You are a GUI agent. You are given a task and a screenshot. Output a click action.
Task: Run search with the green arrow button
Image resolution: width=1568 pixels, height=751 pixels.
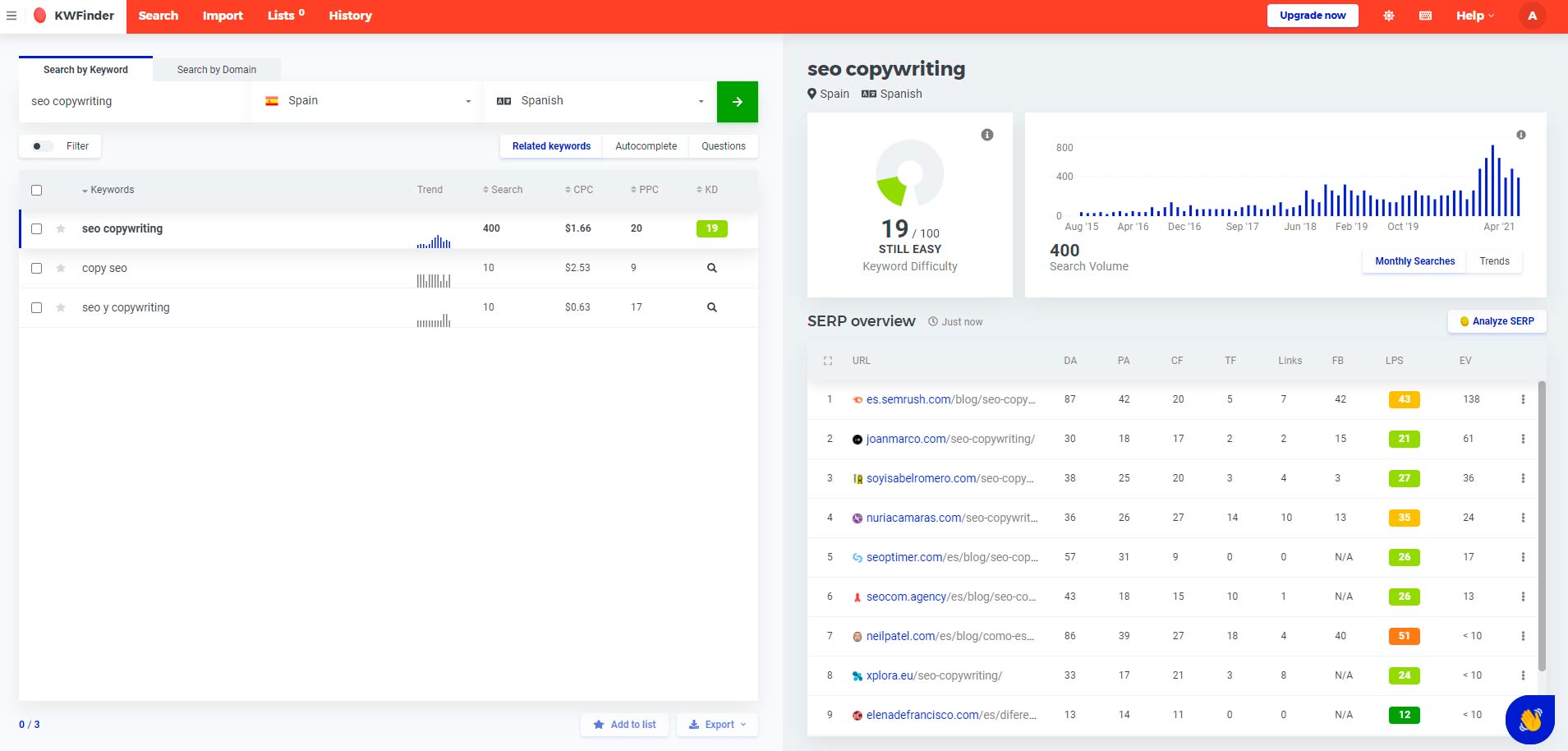pyautogui.click(x=737, y=101)
